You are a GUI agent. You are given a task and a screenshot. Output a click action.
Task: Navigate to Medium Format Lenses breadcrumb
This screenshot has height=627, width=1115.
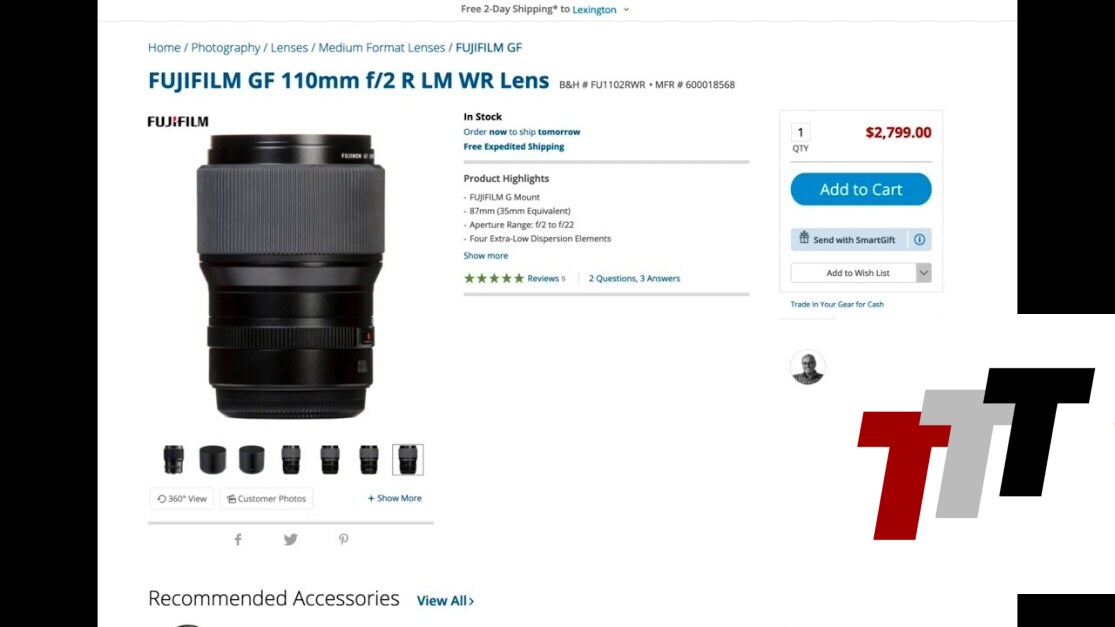tap(382, 48)
